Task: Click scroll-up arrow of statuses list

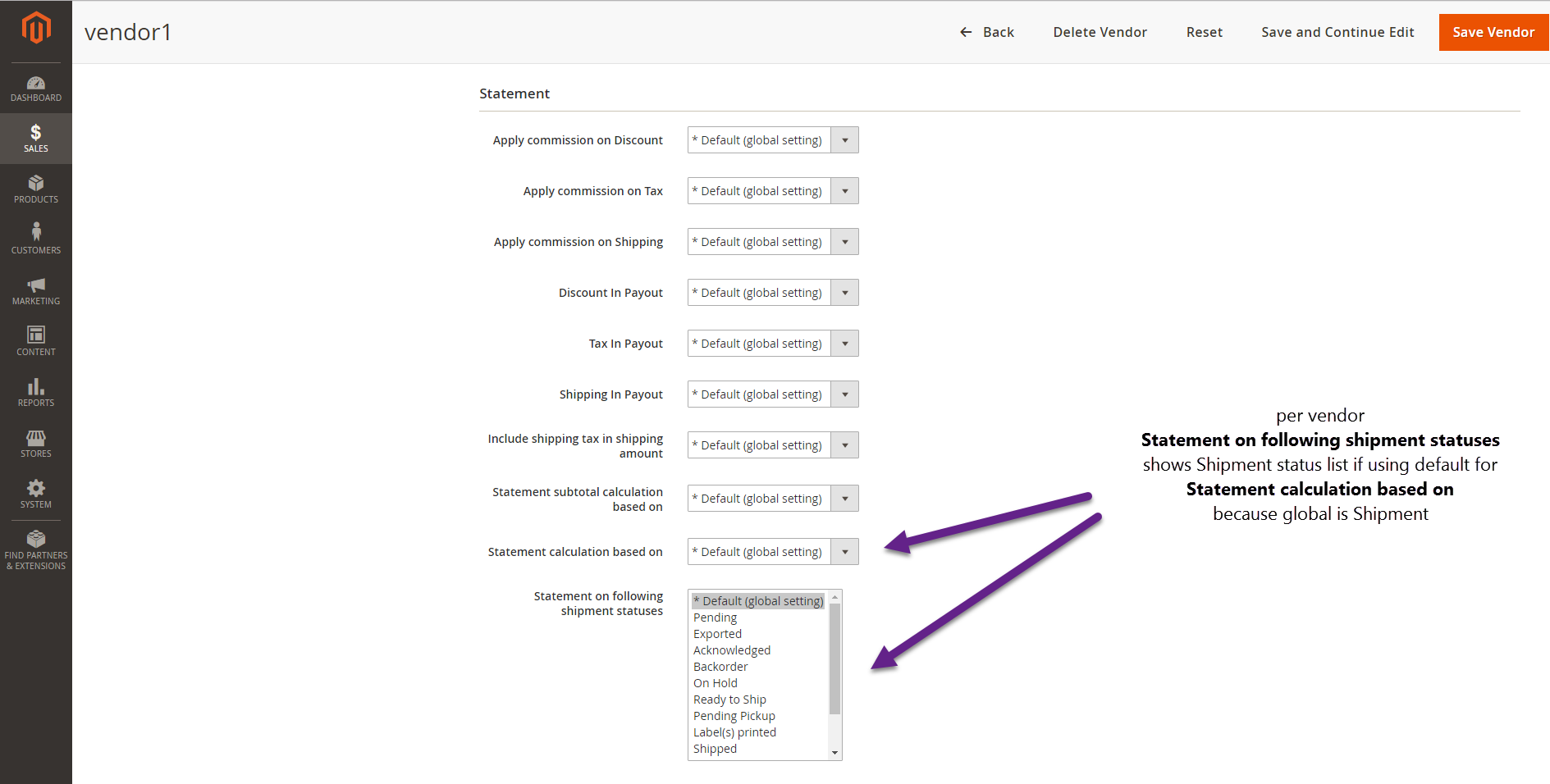Action: 834,597
